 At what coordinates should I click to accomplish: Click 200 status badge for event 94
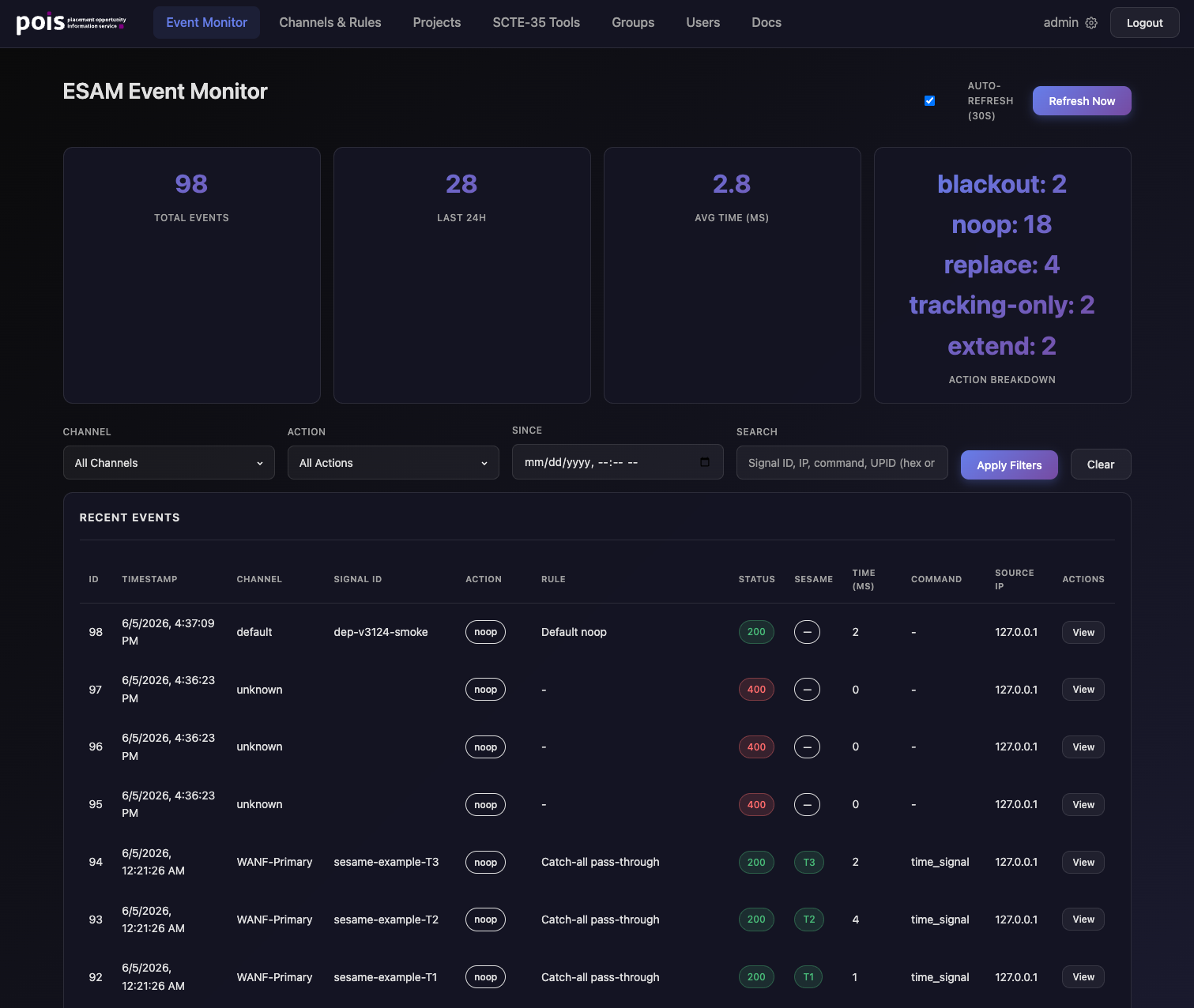756,863
